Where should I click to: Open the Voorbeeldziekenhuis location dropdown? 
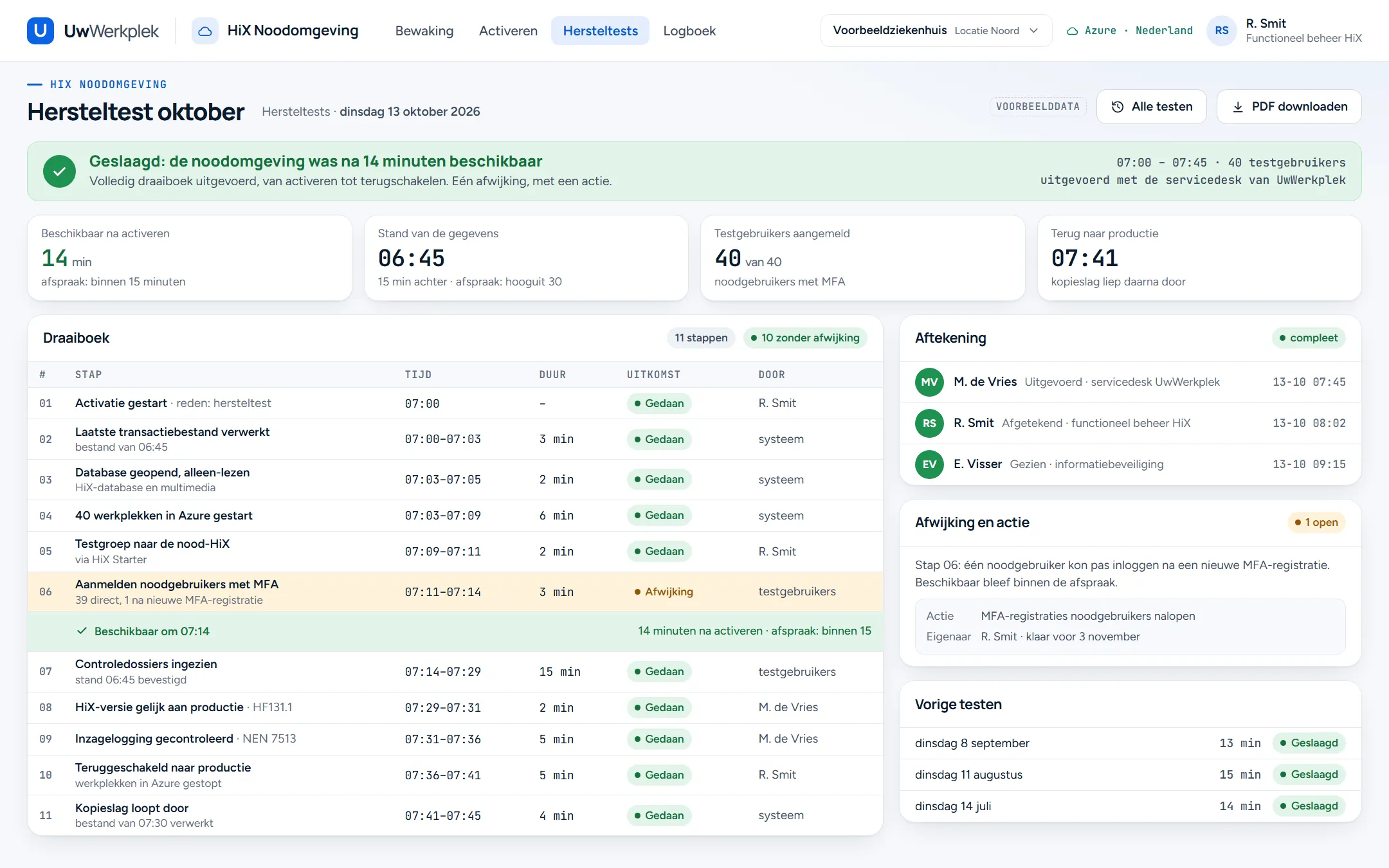(x=936, y=31)
